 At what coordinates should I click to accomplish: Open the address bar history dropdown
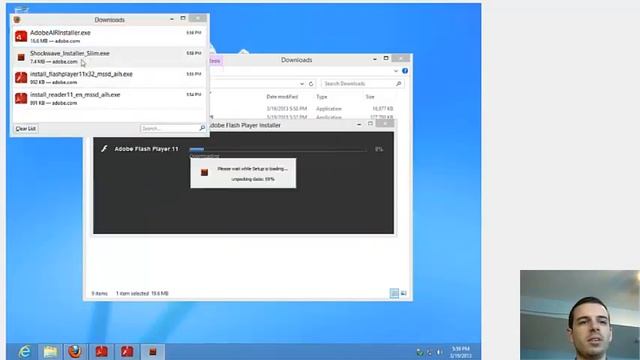[x=302, y=84]
